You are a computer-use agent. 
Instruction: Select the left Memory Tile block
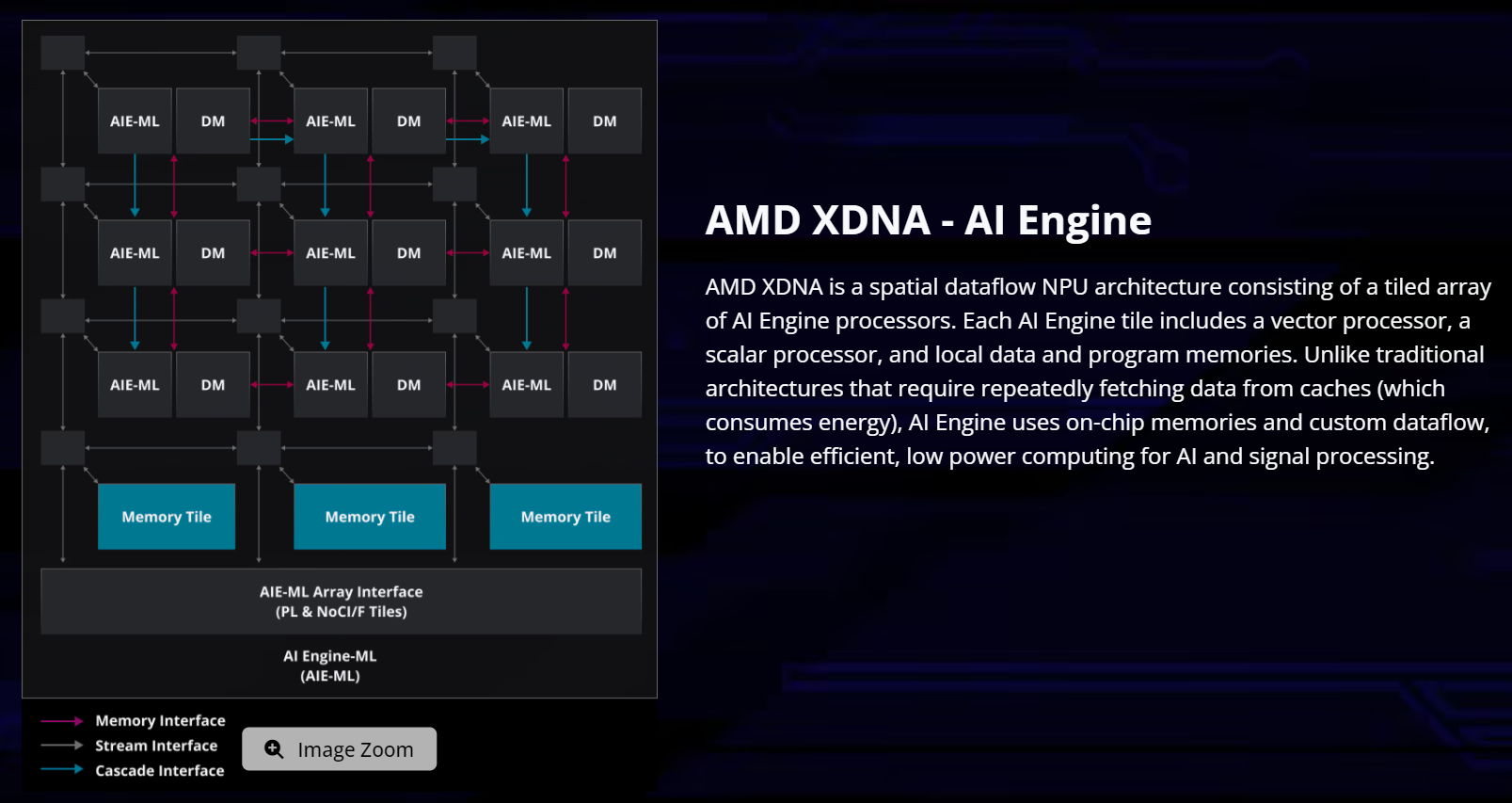pos(167,517)
